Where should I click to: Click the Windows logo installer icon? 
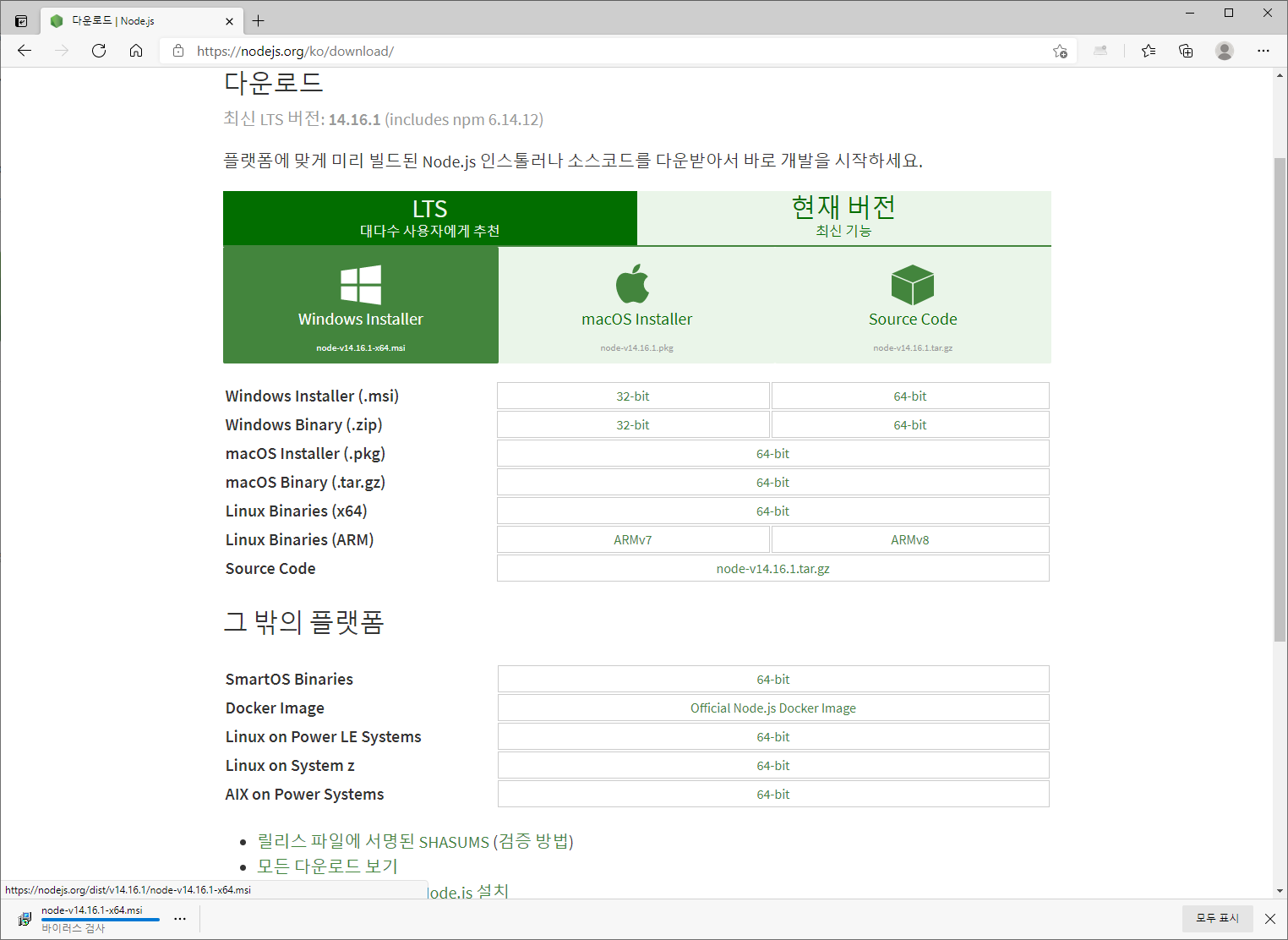[361, 285]
